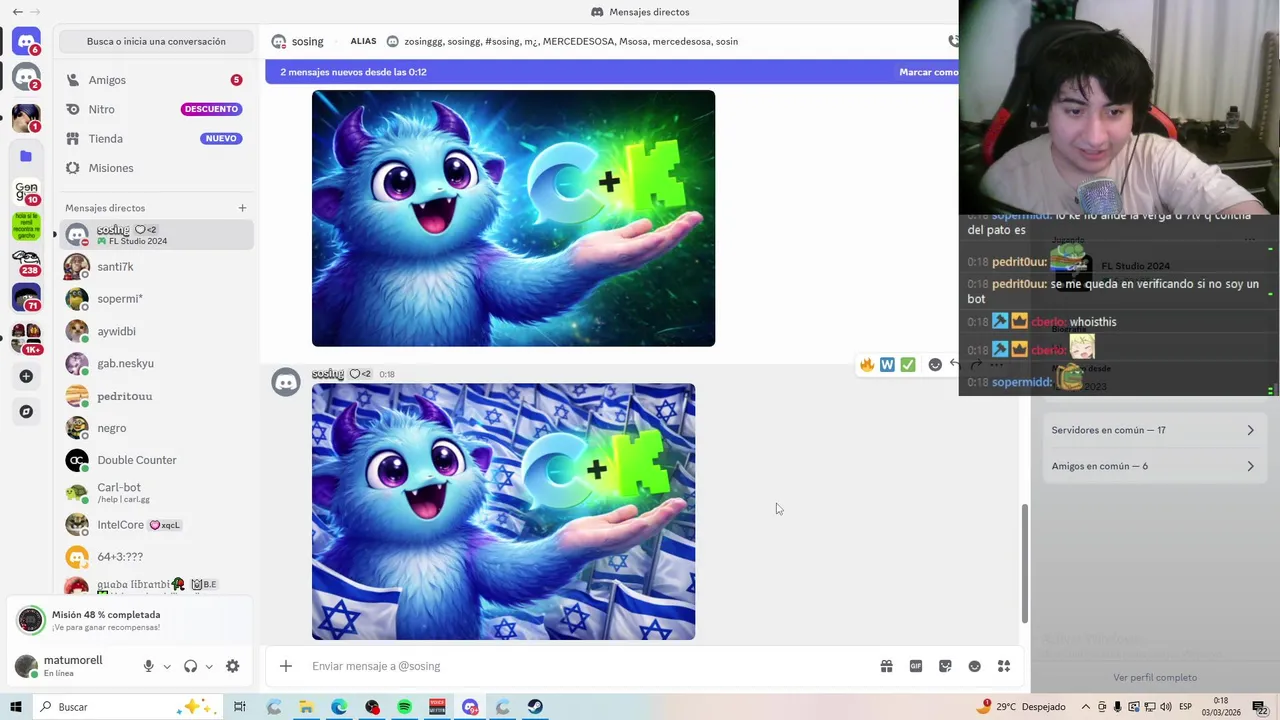
Task: Open the 64+3:??? conversation
Action: pyautogui.click(x=156, y=557)
